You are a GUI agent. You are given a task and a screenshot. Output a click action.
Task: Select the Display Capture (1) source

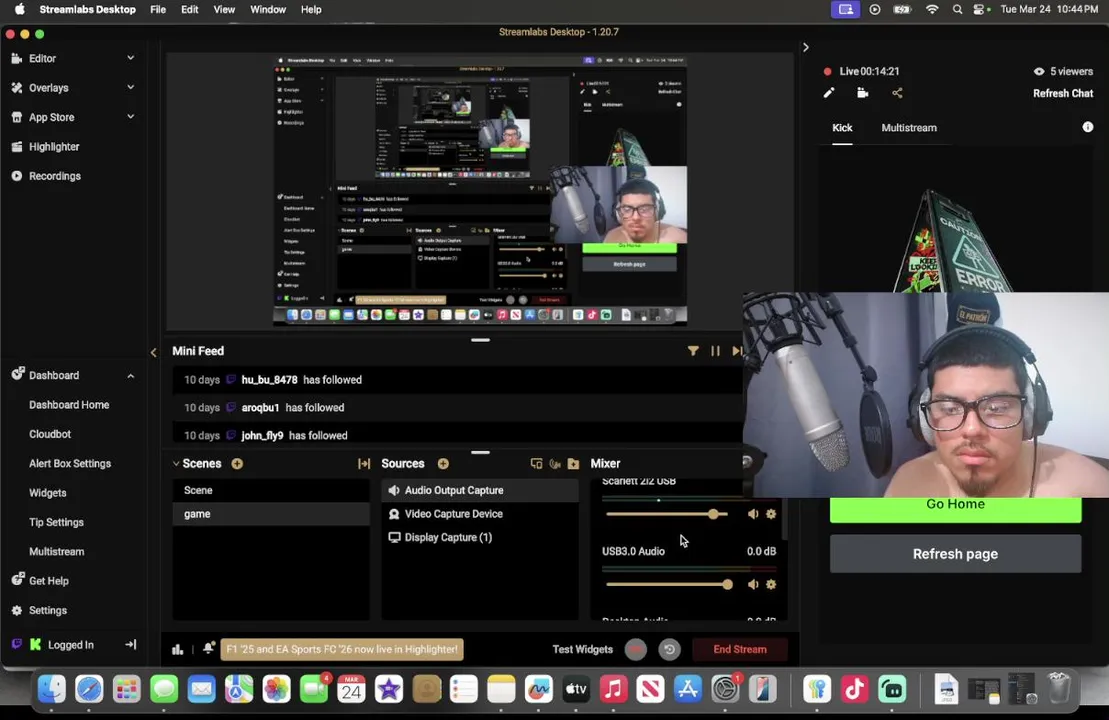[x=480, y=538]
